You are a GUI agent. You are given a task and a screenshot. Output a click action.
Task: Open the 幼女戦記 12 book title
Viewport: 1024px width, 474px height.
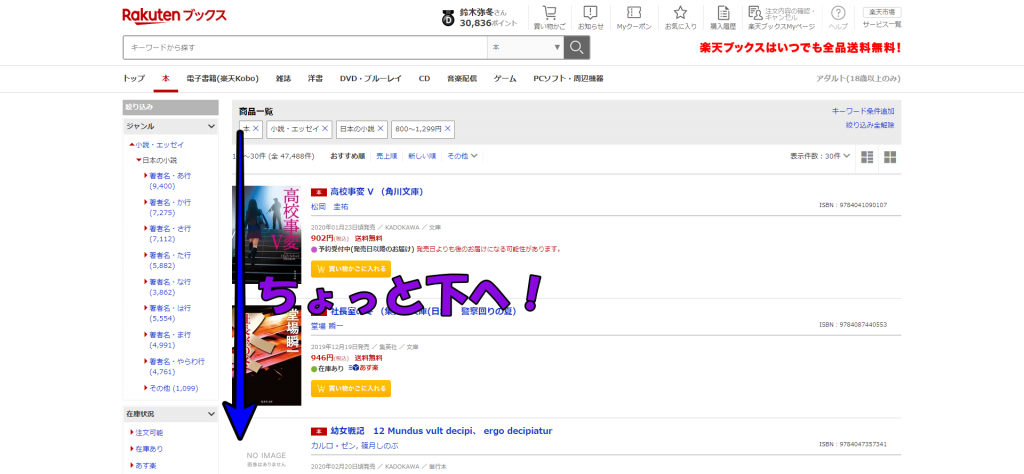(x=441, y=431)
